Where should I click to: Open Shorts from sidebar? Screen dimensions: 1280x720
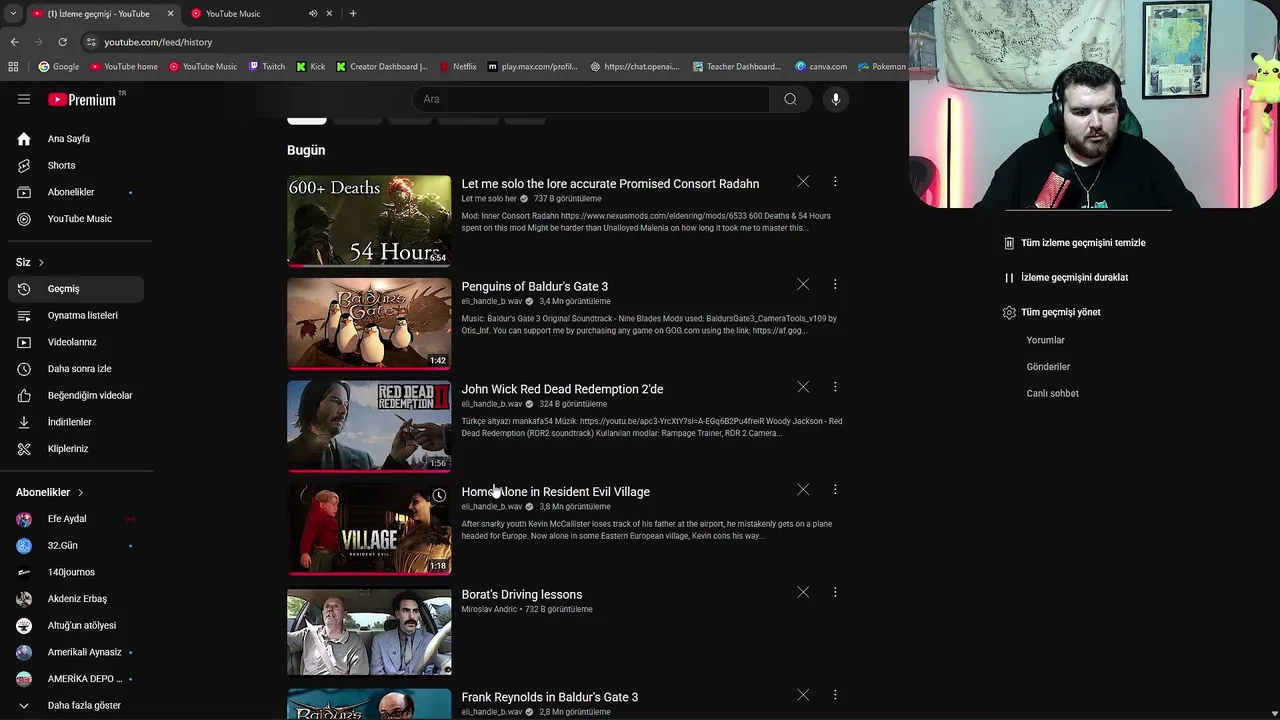coord(76,165)
